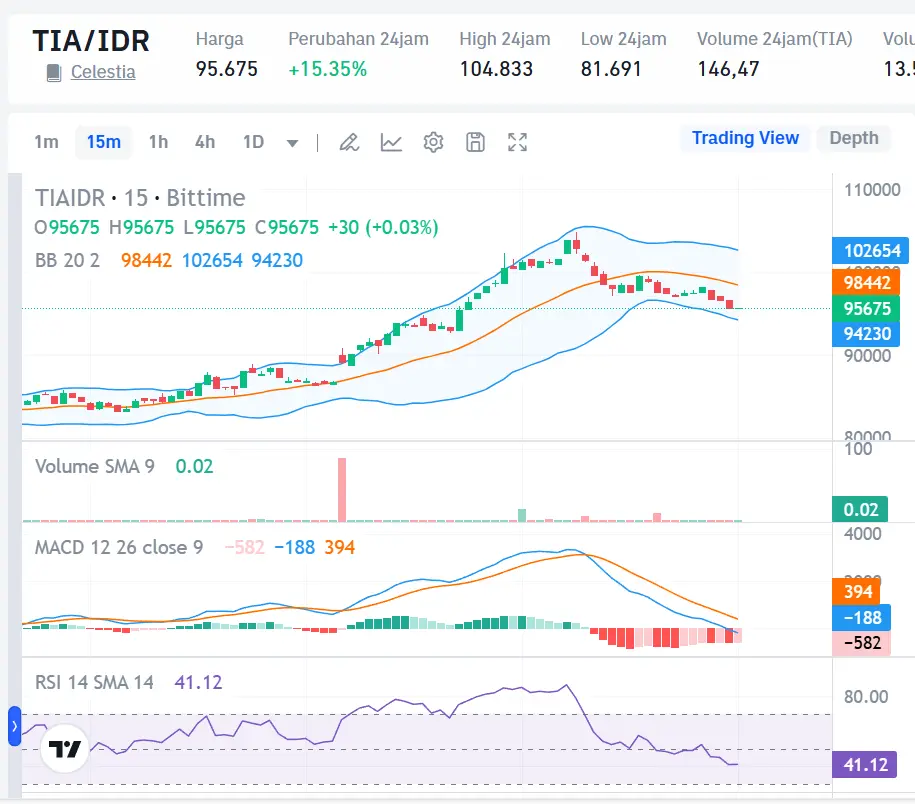Select the 1h timeframe
Screen dimensions: 915x804
tap(157, 142)
